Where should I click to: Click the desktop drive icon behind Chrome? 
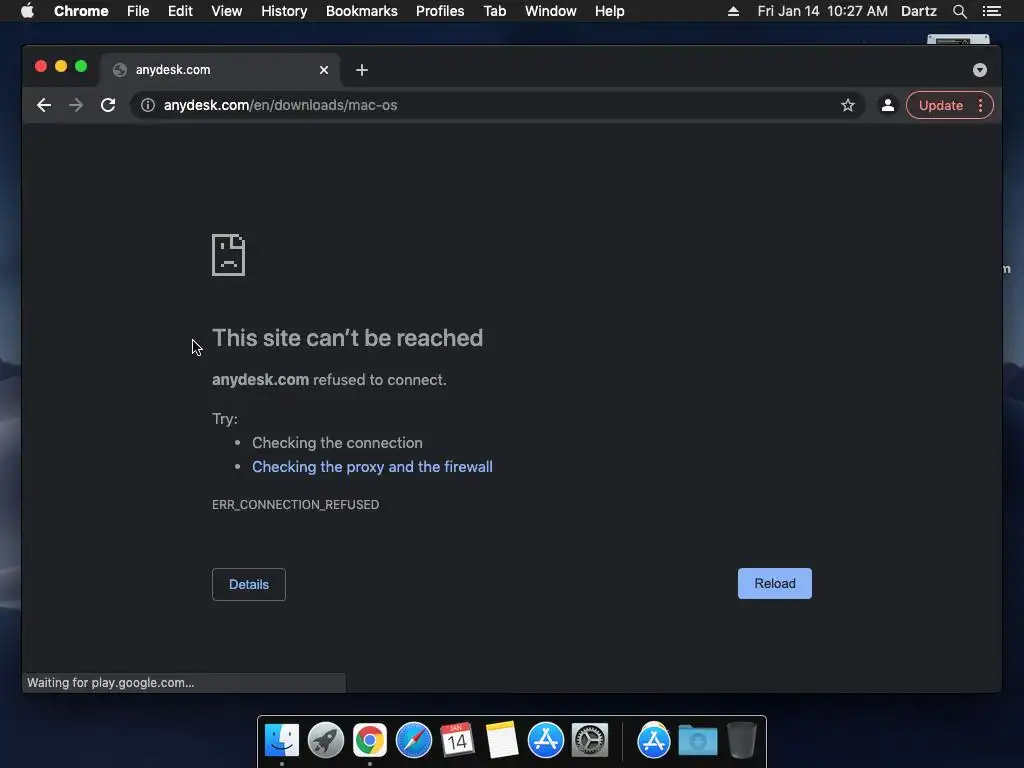point(958,40)
